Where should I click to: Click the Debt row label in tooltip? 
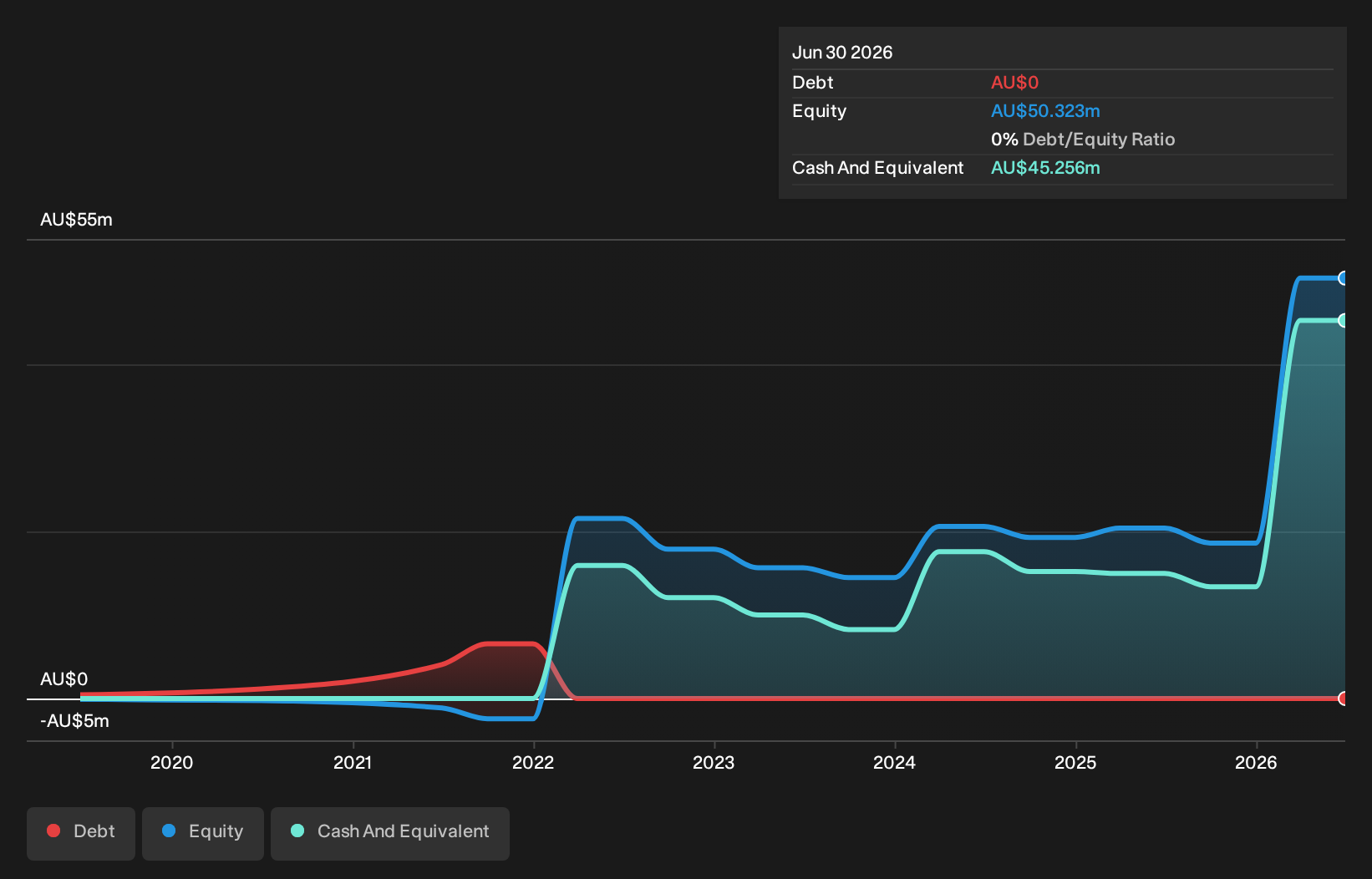[813, 83]
